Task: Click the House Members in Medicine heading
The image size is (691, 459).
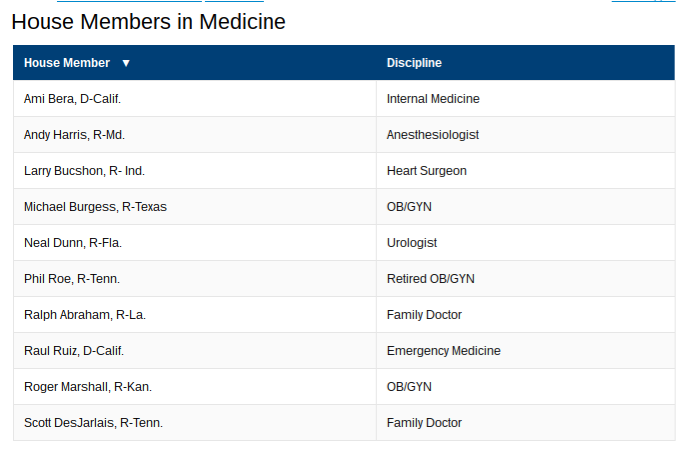Action: [149, 22]
